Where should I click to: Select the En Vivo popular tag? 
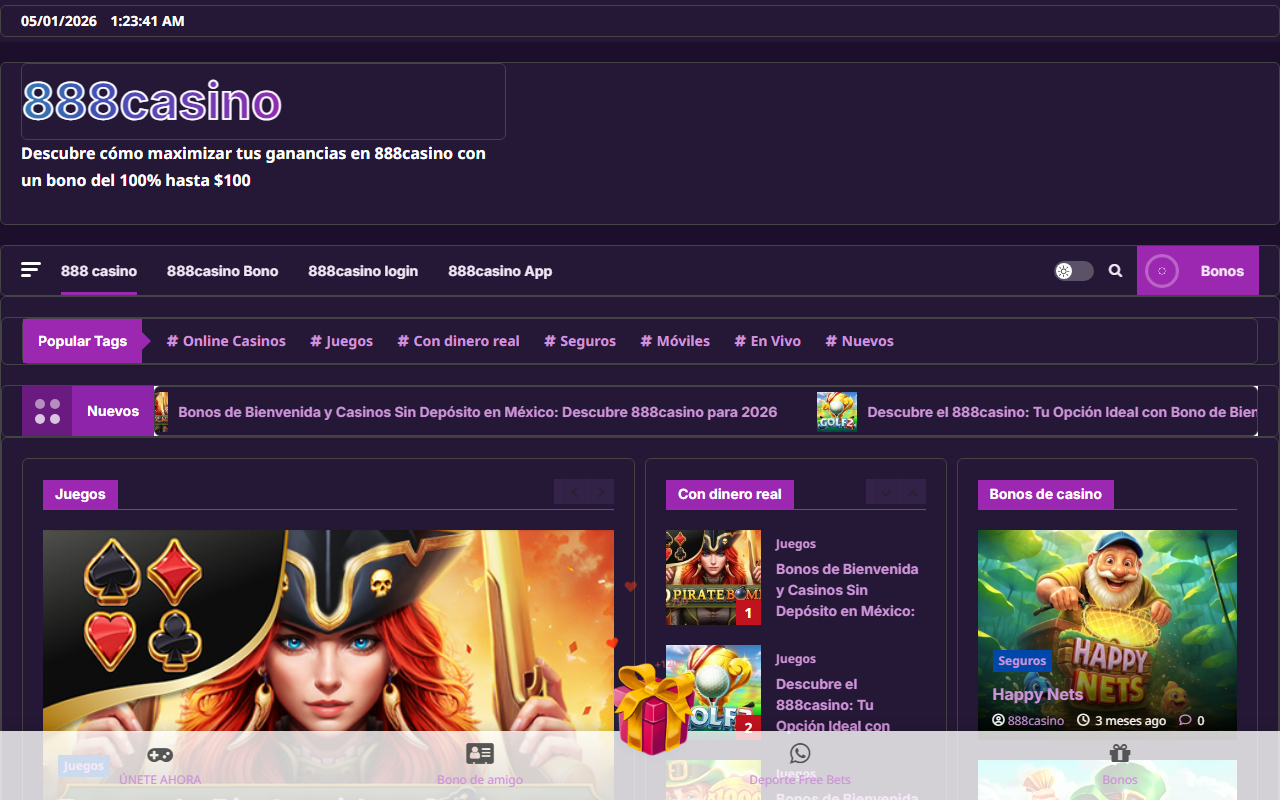click(767, 341)
